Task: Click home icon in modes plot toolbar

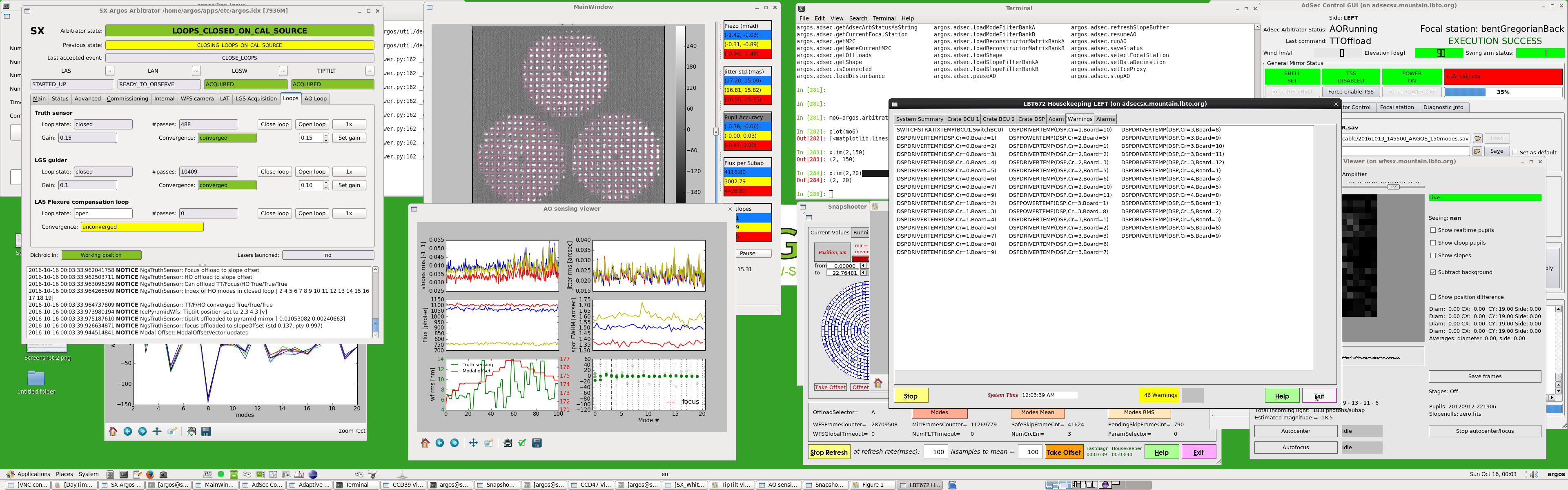Action: (113, 431)
